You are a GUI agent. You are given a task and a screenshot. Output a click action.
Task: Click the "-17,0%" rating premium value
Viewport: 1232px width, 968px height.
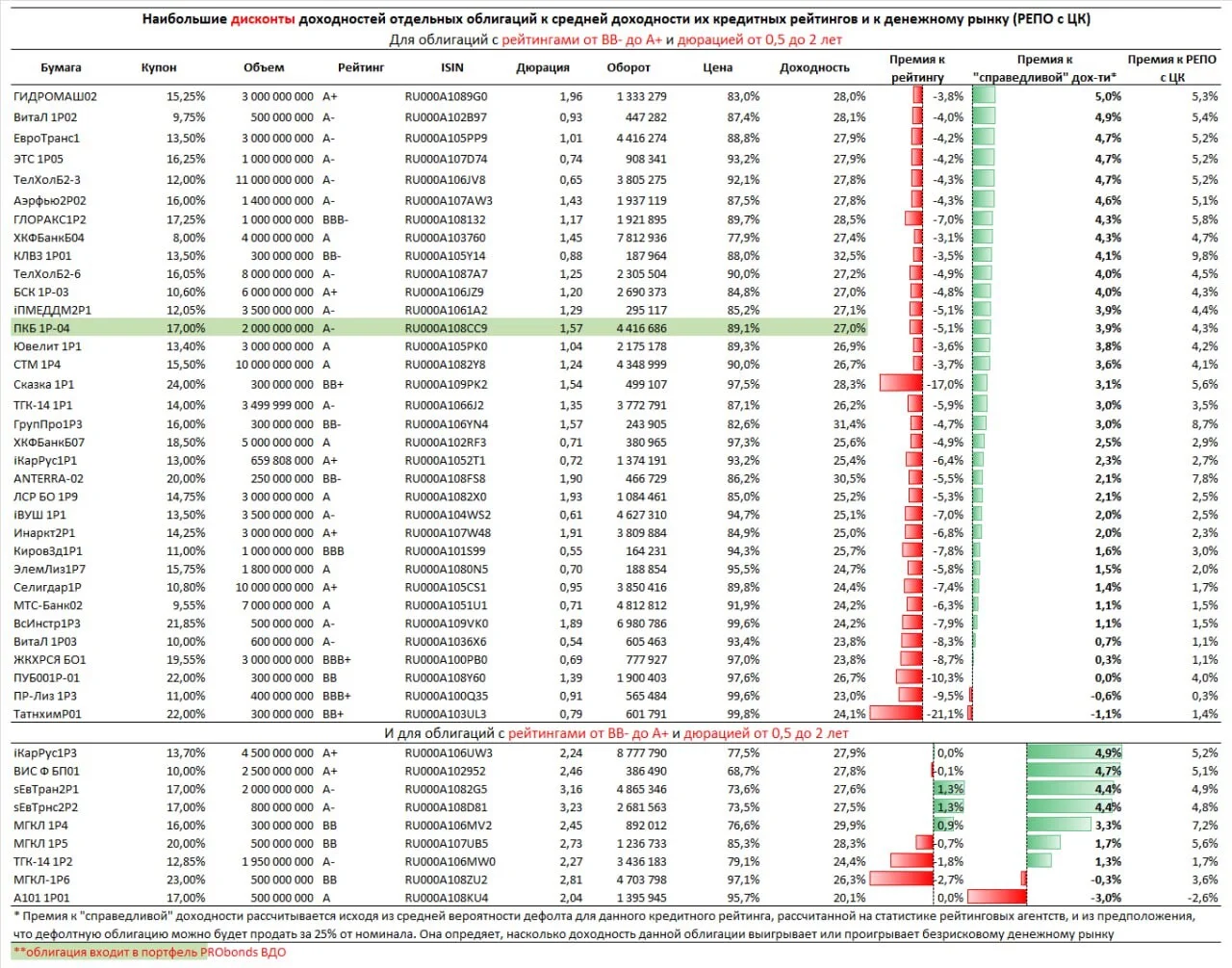click(944, 385)
